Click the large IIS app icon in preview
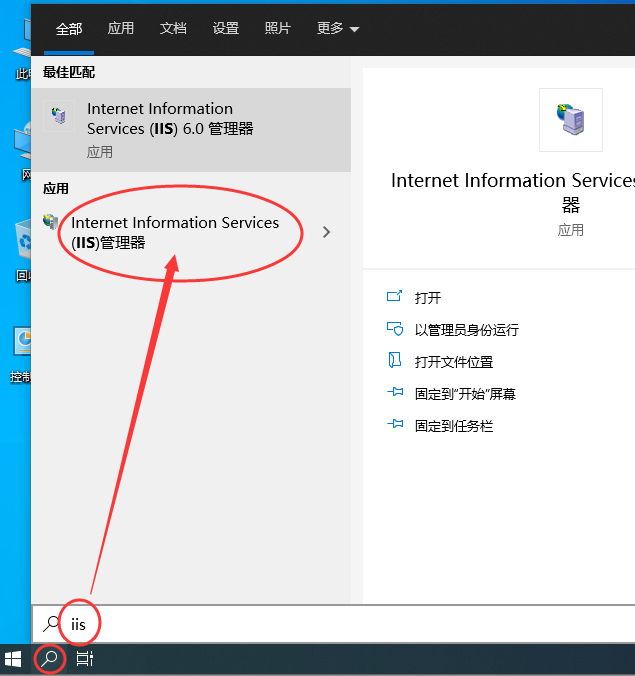The image size is (635, 676). point(571,120)
